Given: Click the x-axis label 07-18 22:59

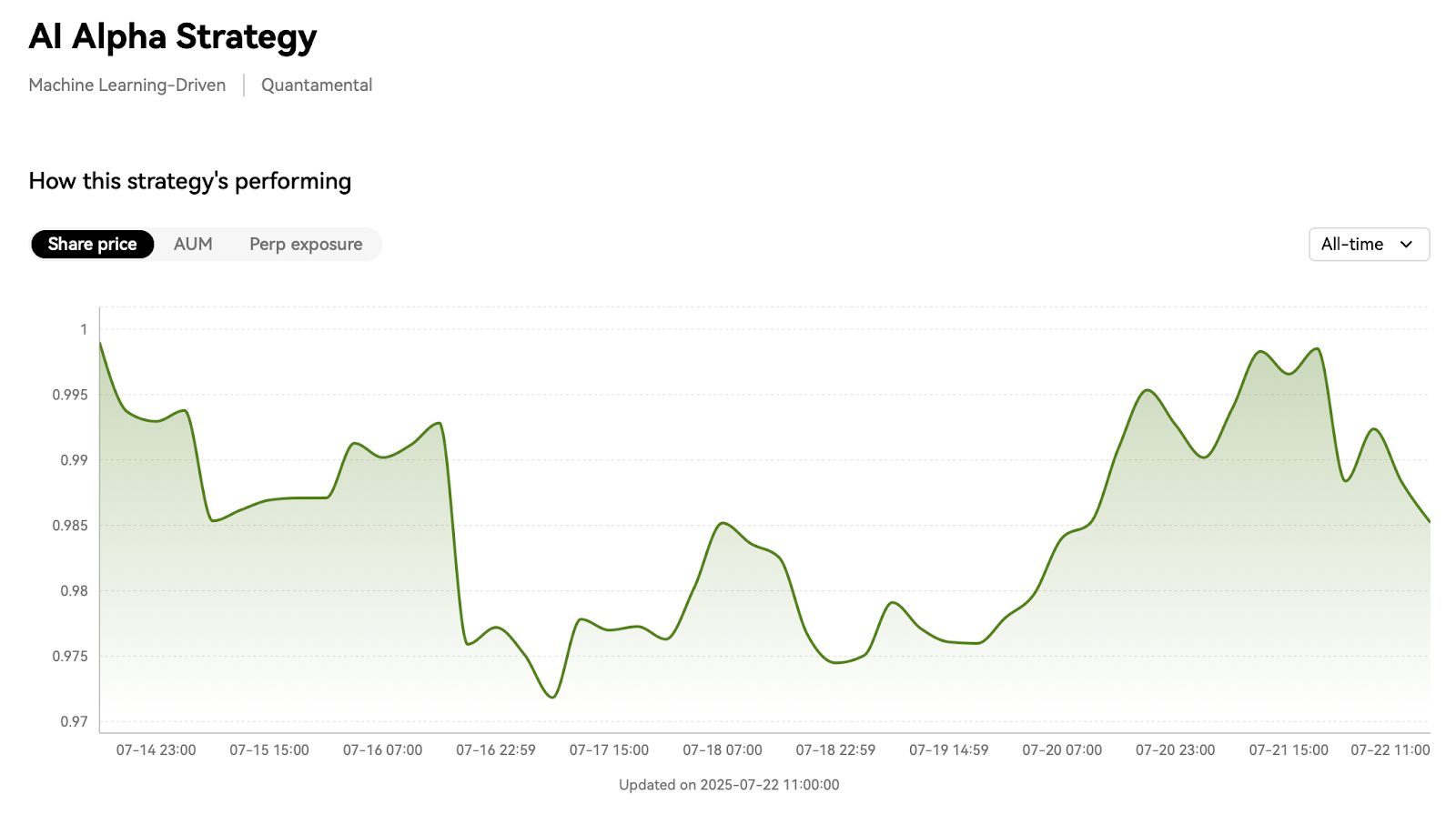Looking at the screenshot, I should [x=835, y=749].
